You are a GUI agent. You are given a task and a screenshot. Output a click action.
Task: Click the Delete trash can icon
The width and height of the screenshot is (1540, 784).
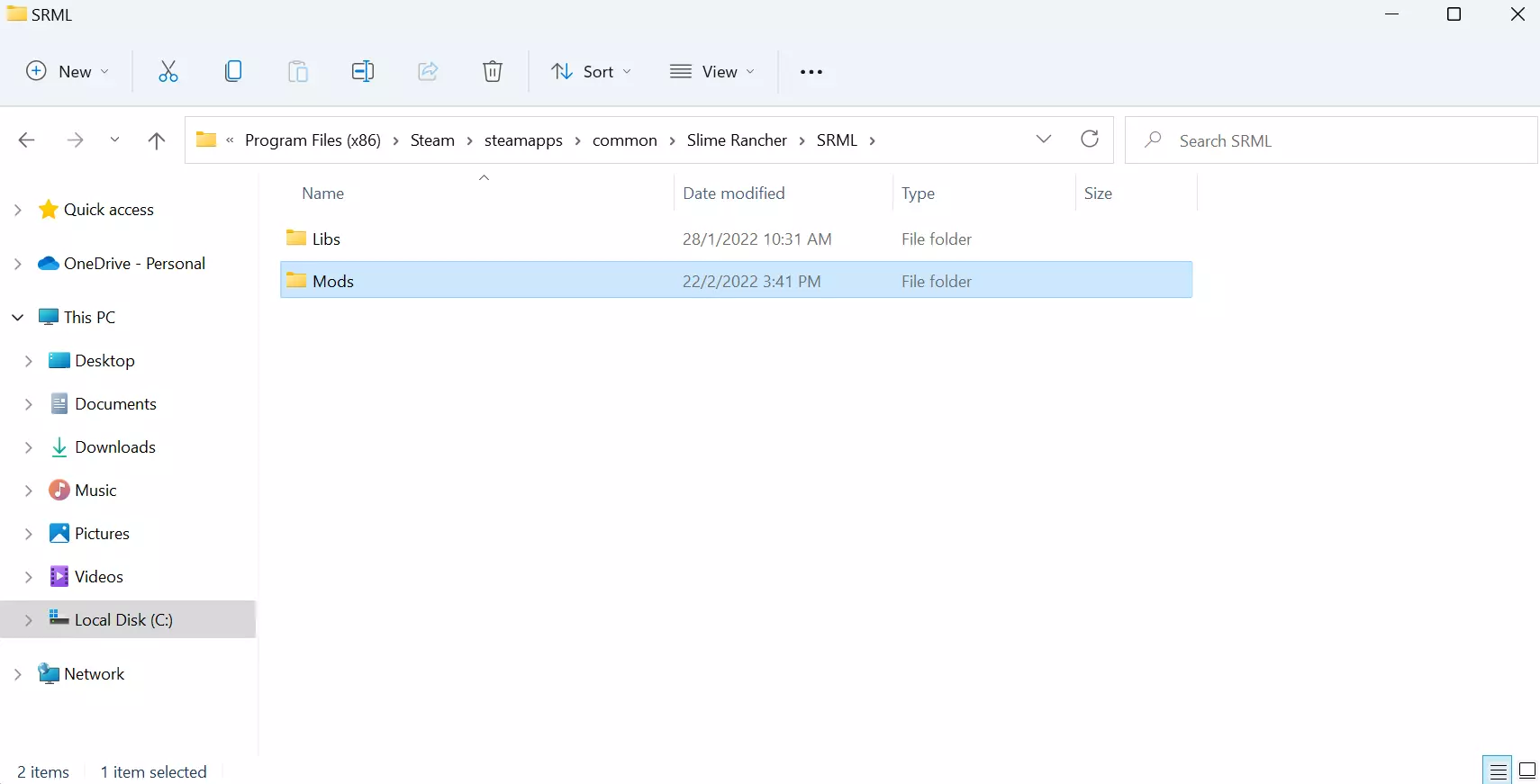(x=493, y=71)
